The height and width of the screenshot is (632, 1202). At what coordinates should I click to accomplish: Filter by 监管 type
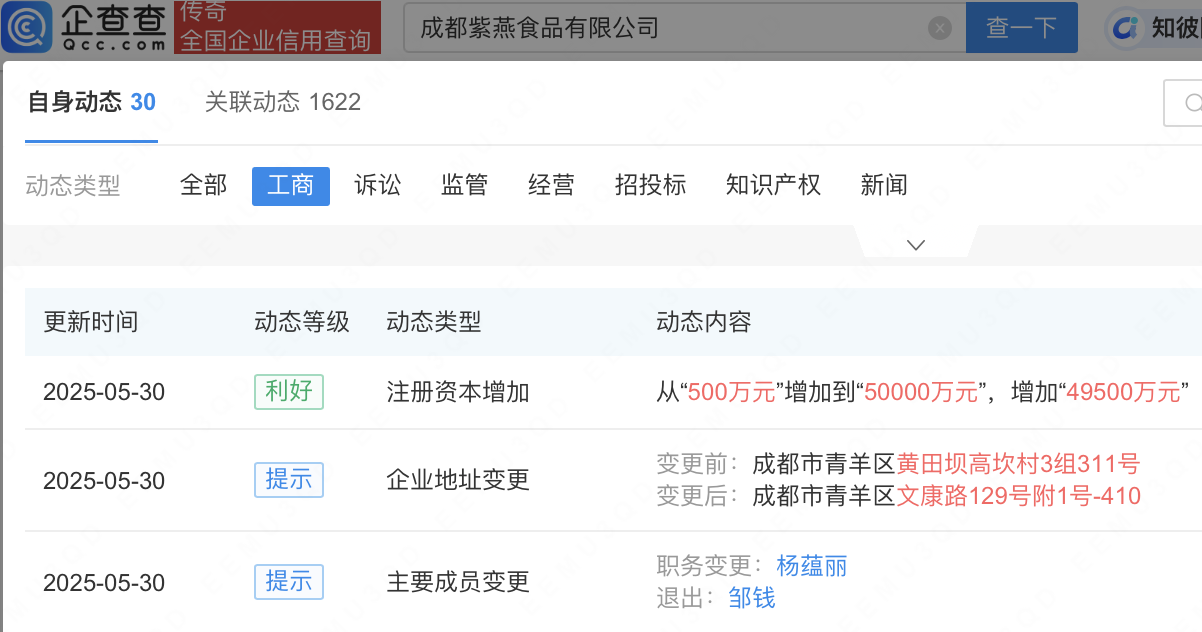click(465, 185)
